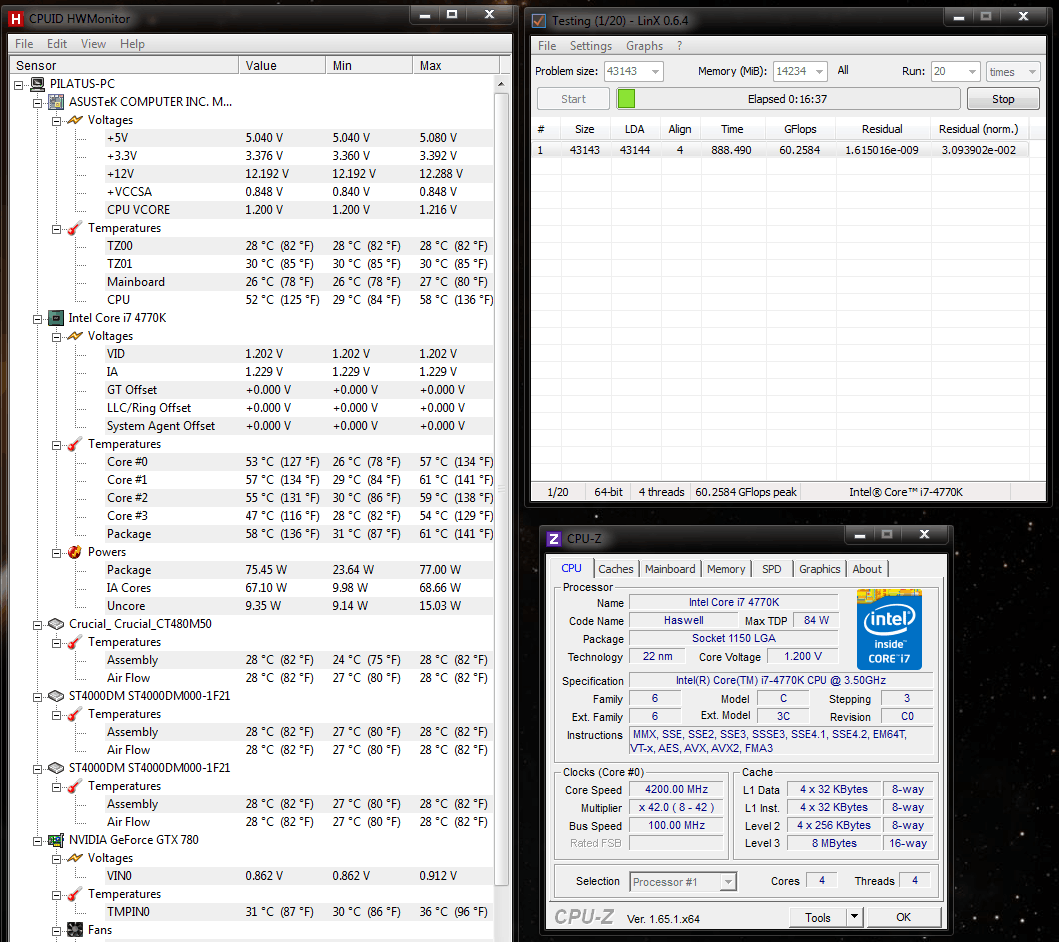The image size is (1059, 942).
Task: Click the CPU-Z purple Z title icon
Action: pyautogui.click(x=554, y=539)
